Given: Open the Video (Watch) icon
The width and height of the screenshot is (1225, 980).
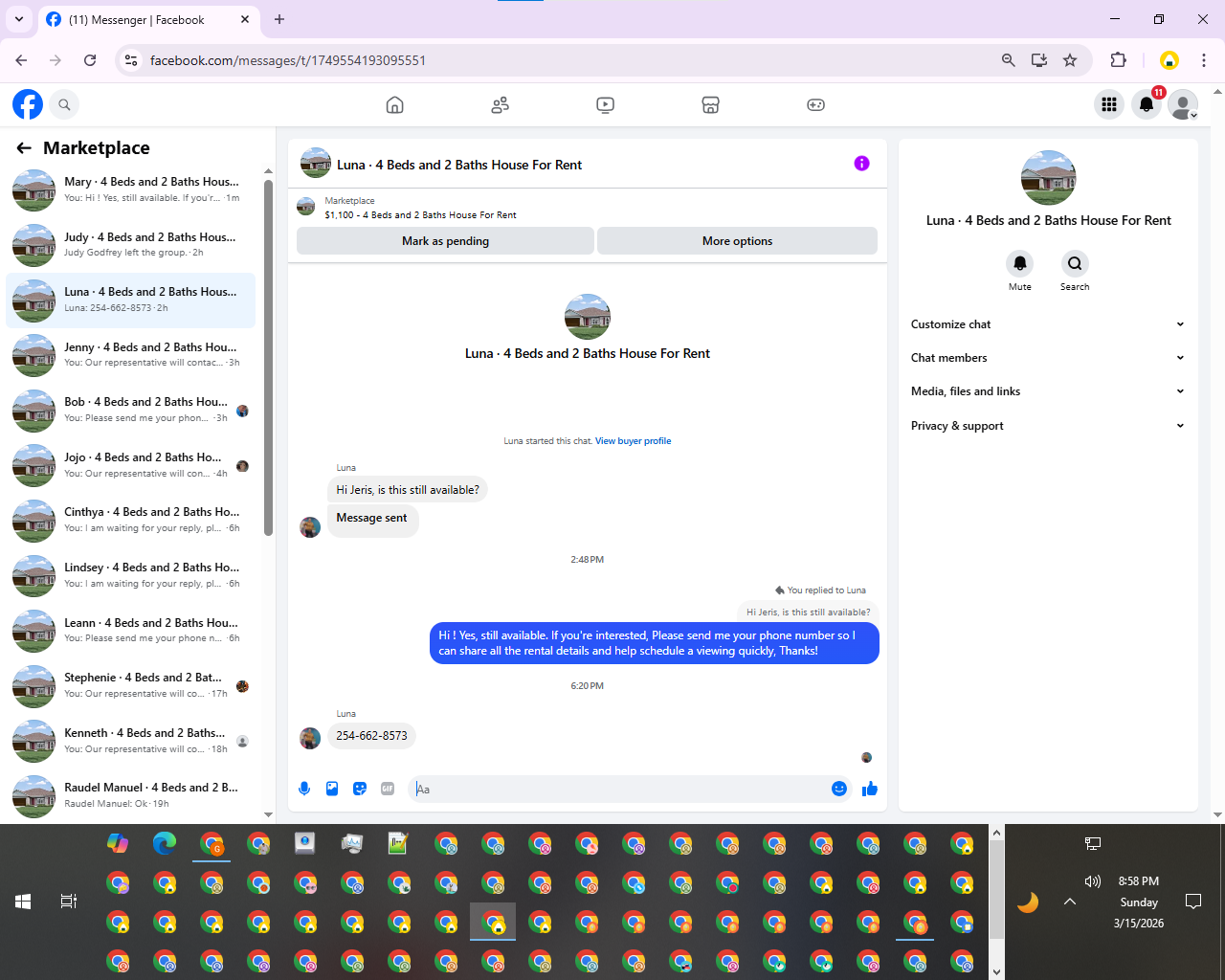Looking at the screenshot, I should 605,105.
